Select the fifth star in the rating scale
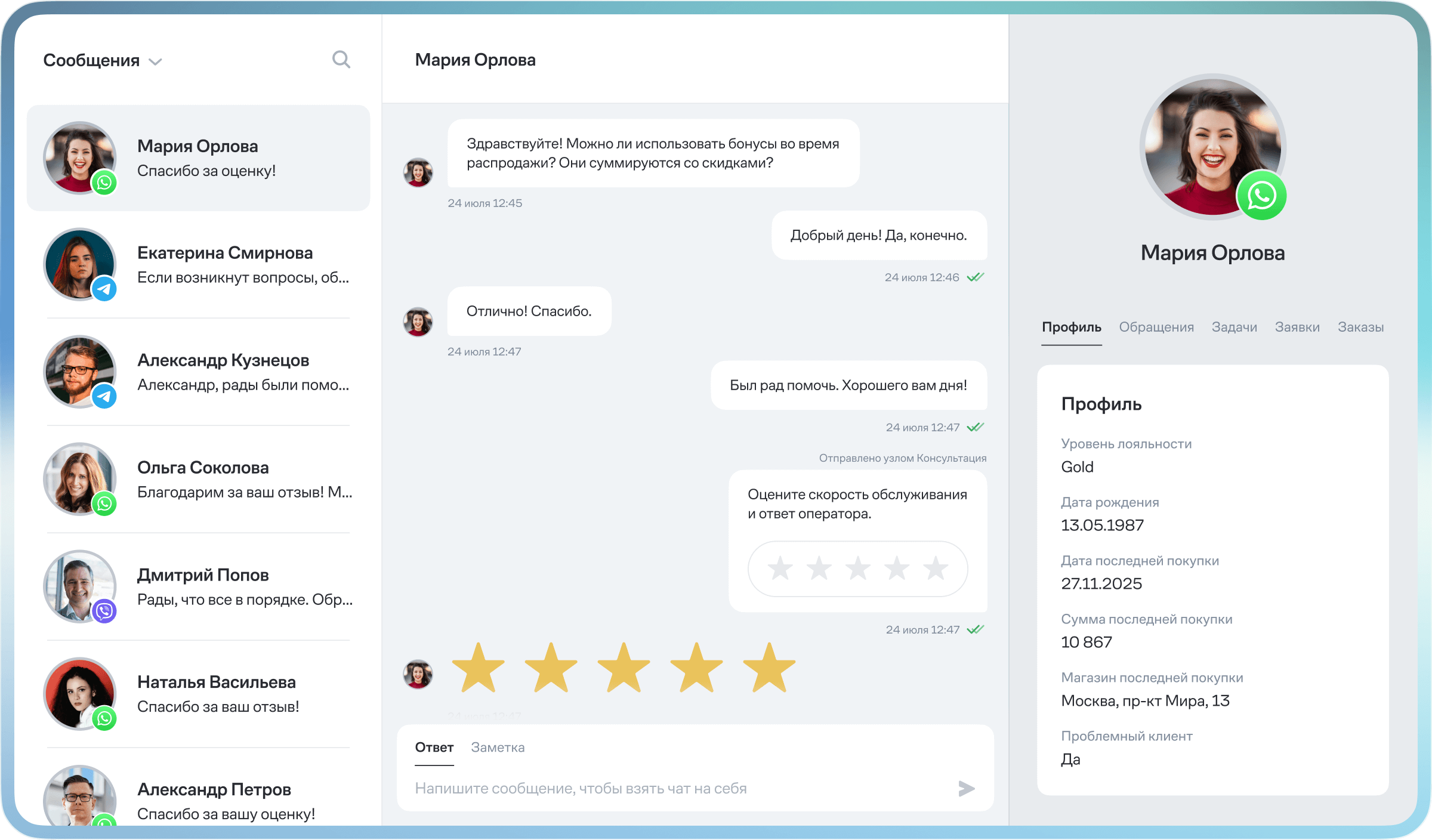1432x840 pixels. 935,569
